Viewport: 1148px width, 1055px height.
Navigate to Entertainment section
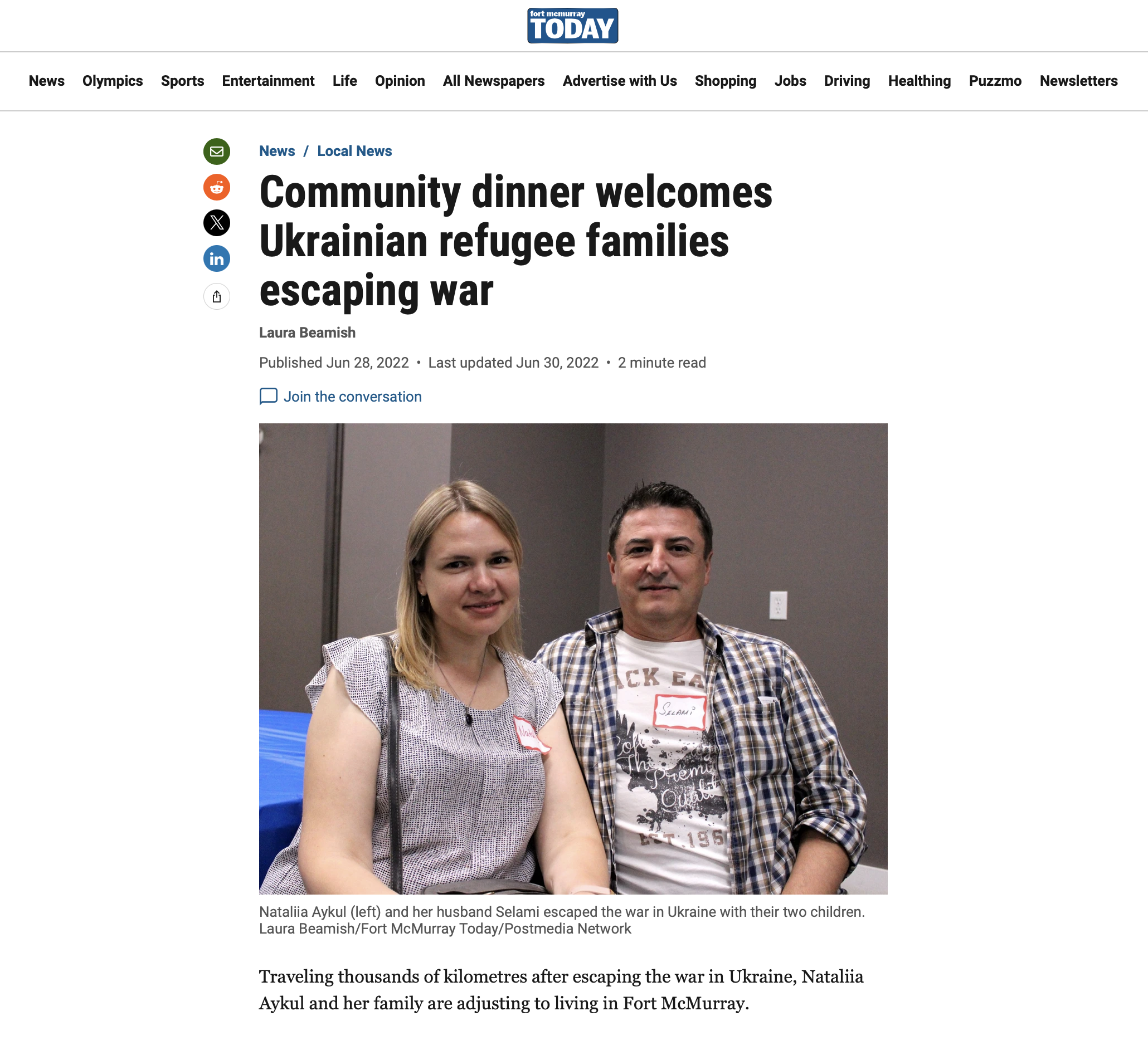268,81
